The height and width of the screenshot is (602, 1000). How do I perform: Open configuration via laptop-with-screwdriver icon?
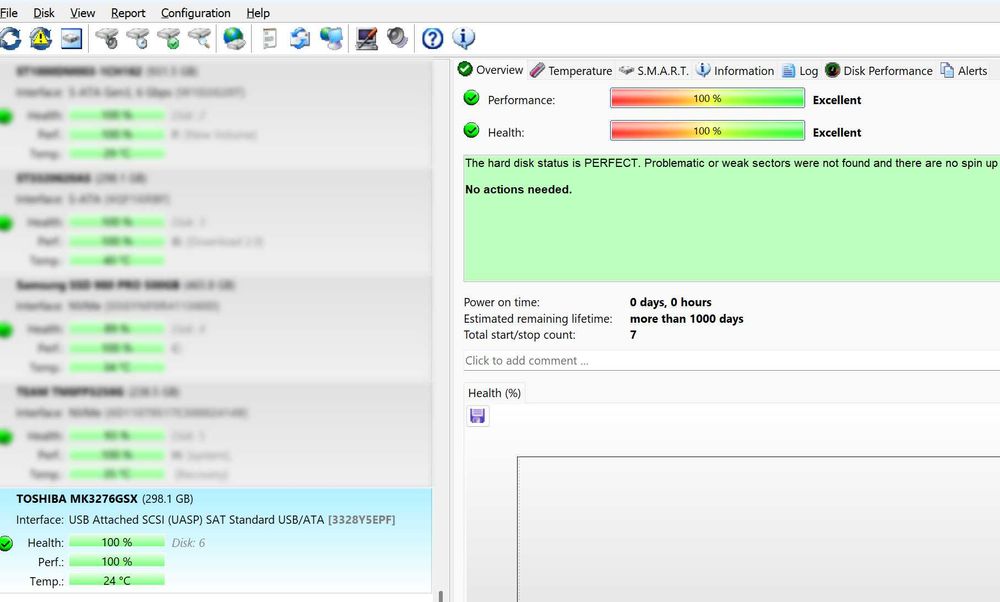[367, 38]
